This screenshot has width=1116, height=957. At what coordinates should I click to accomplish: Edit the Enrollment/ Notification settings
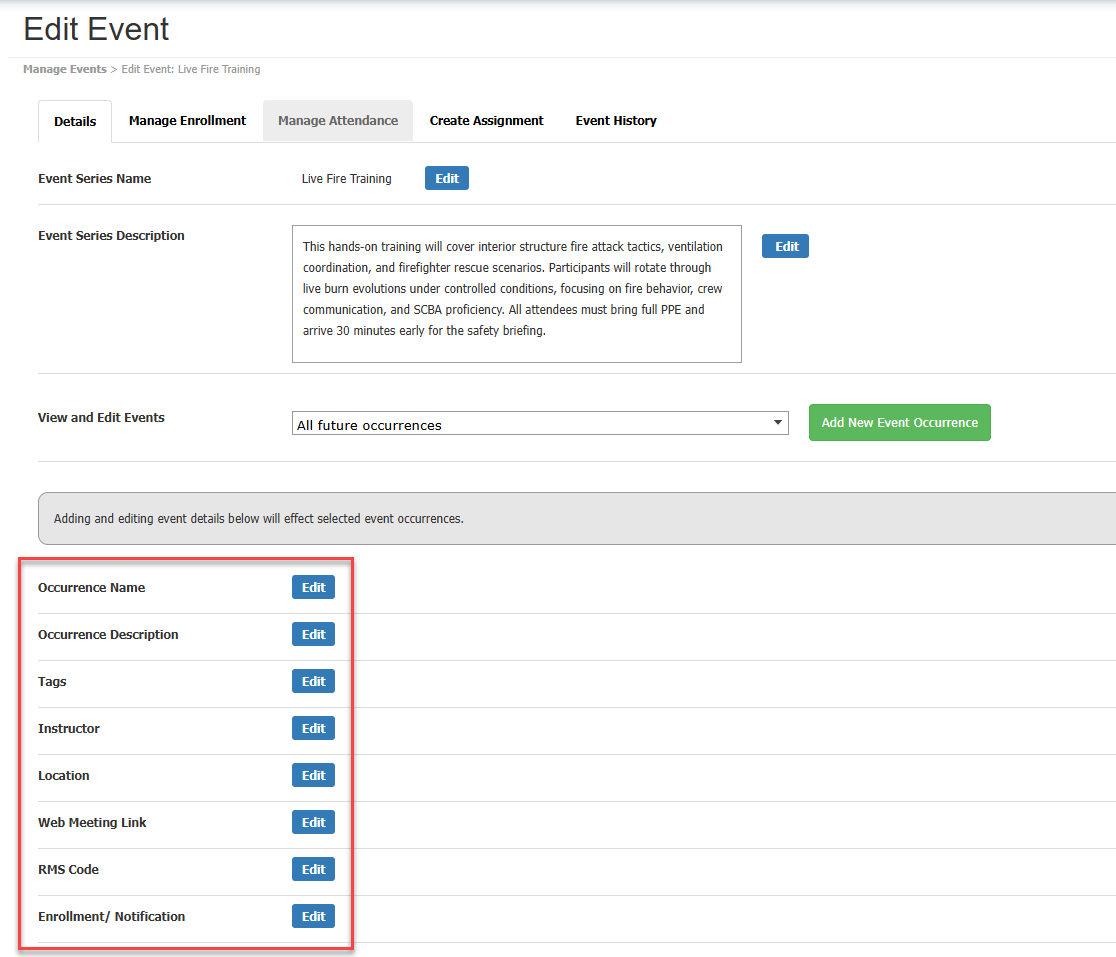(313, 916)
